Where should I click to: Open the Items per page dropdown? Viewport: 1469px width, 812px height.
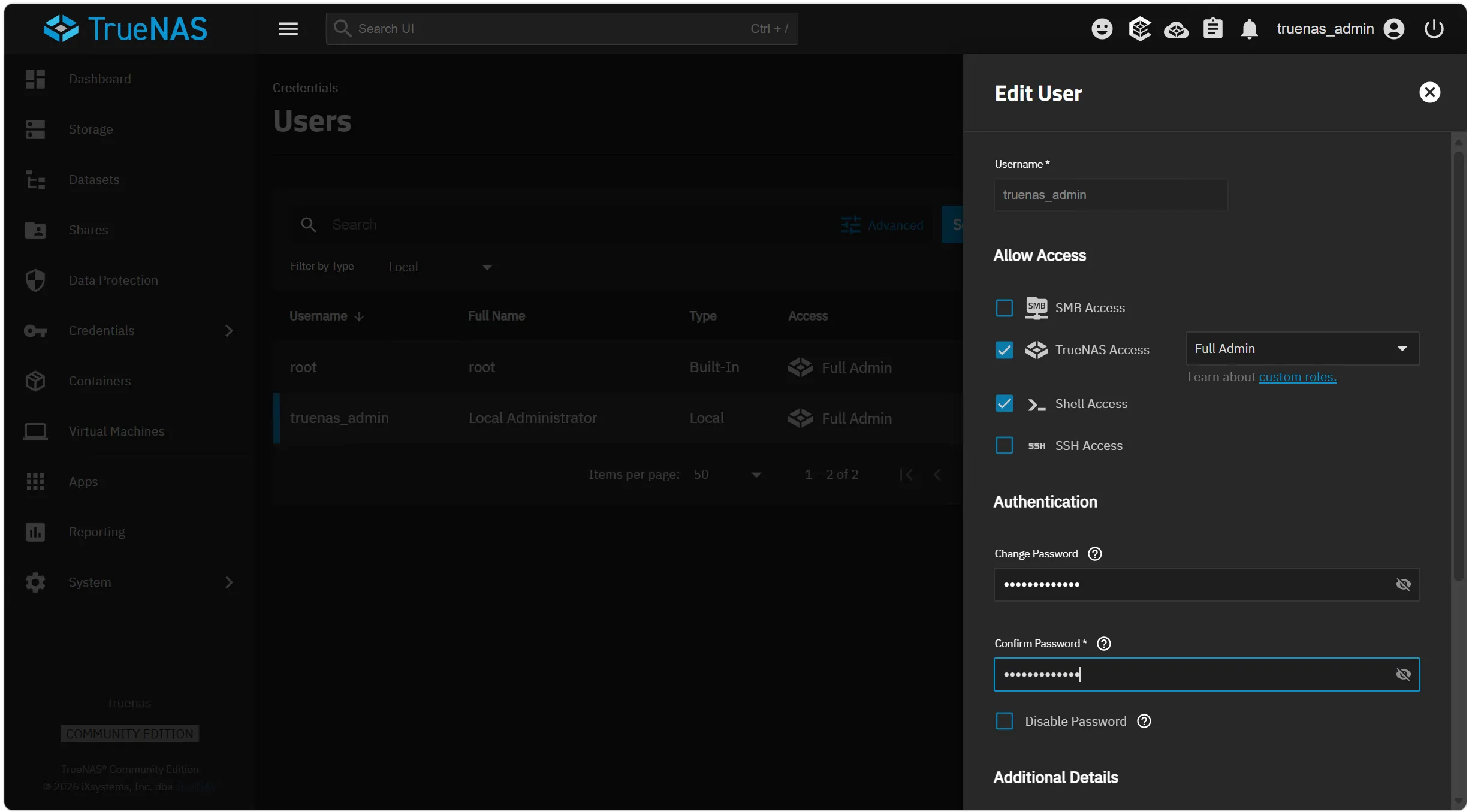click(727, 475)
